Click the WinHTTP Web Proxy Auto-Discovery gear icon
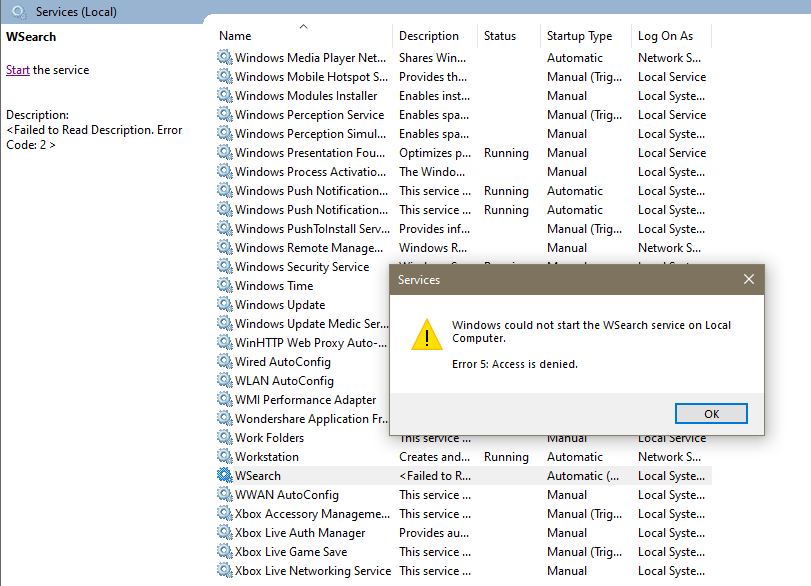This screenshot has width=811, height=586. (224, 342)
